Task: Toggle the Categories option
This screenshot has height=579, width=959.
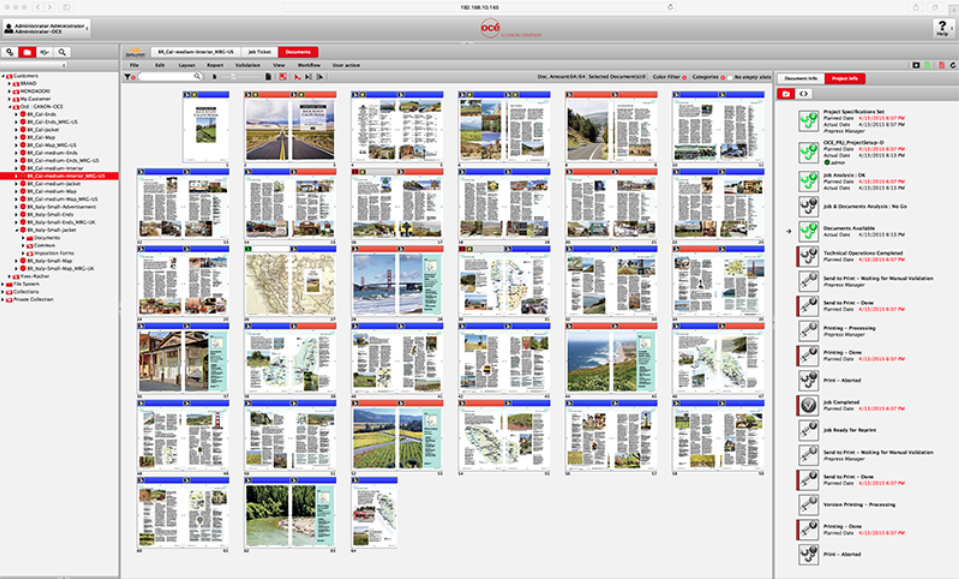Action: point(722,76)
